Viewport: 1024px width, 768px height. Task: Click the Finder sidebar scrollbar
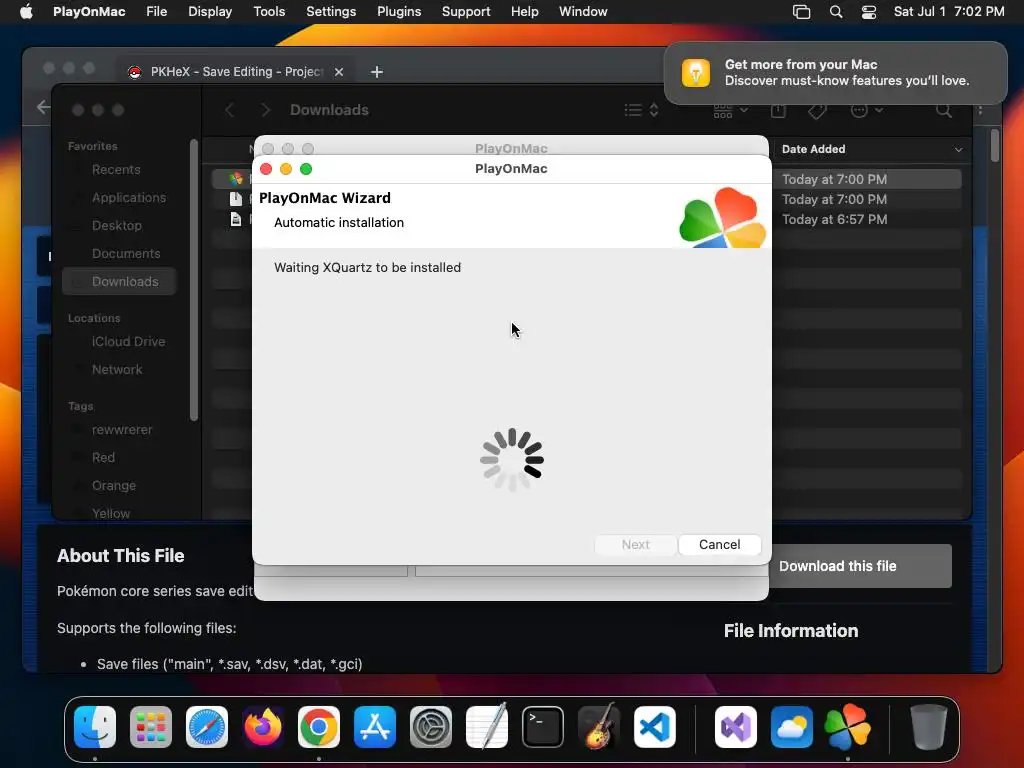[193, 280]
